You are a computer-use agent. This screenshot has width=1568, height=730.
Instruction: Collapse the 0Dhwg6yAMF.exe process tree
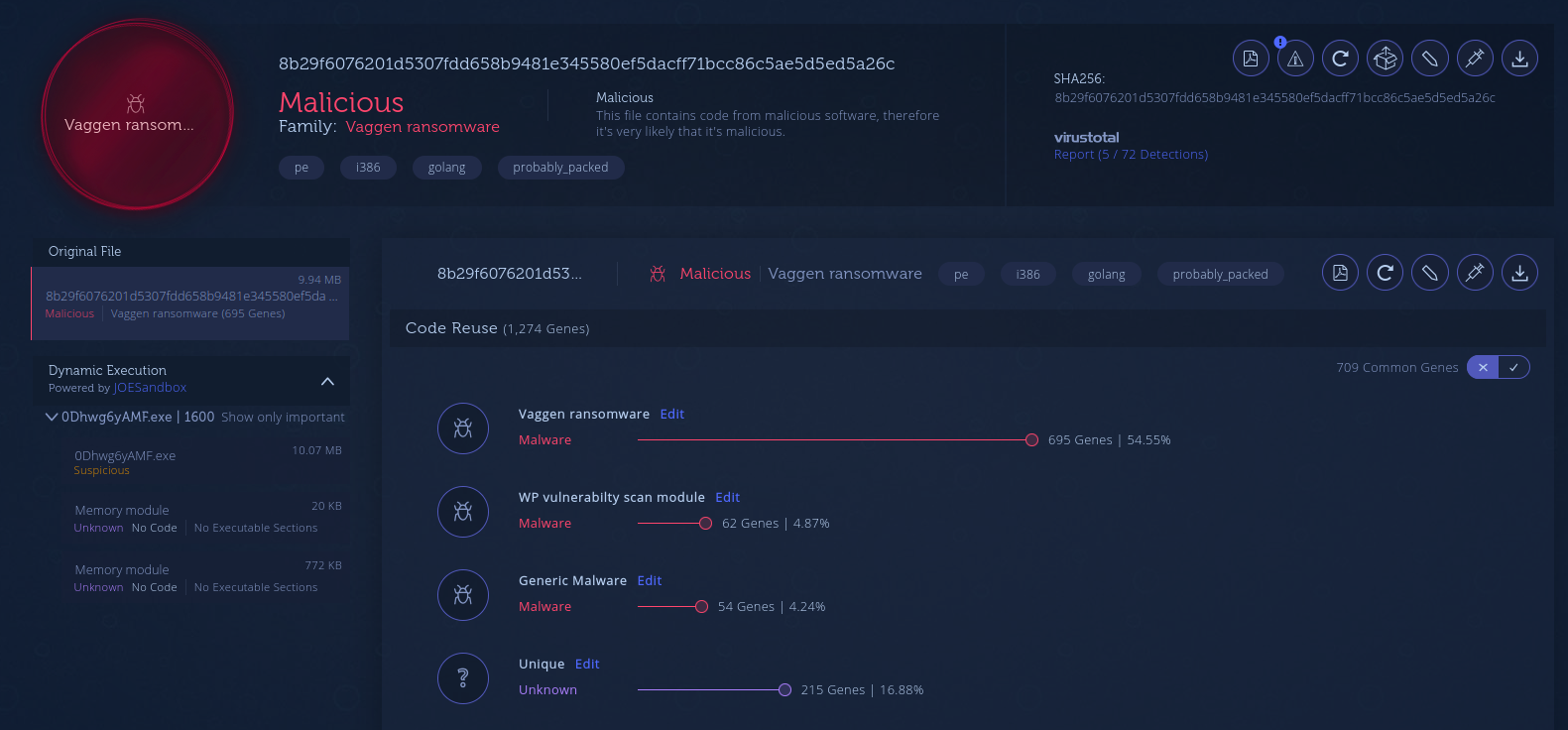tap(52, 418)
